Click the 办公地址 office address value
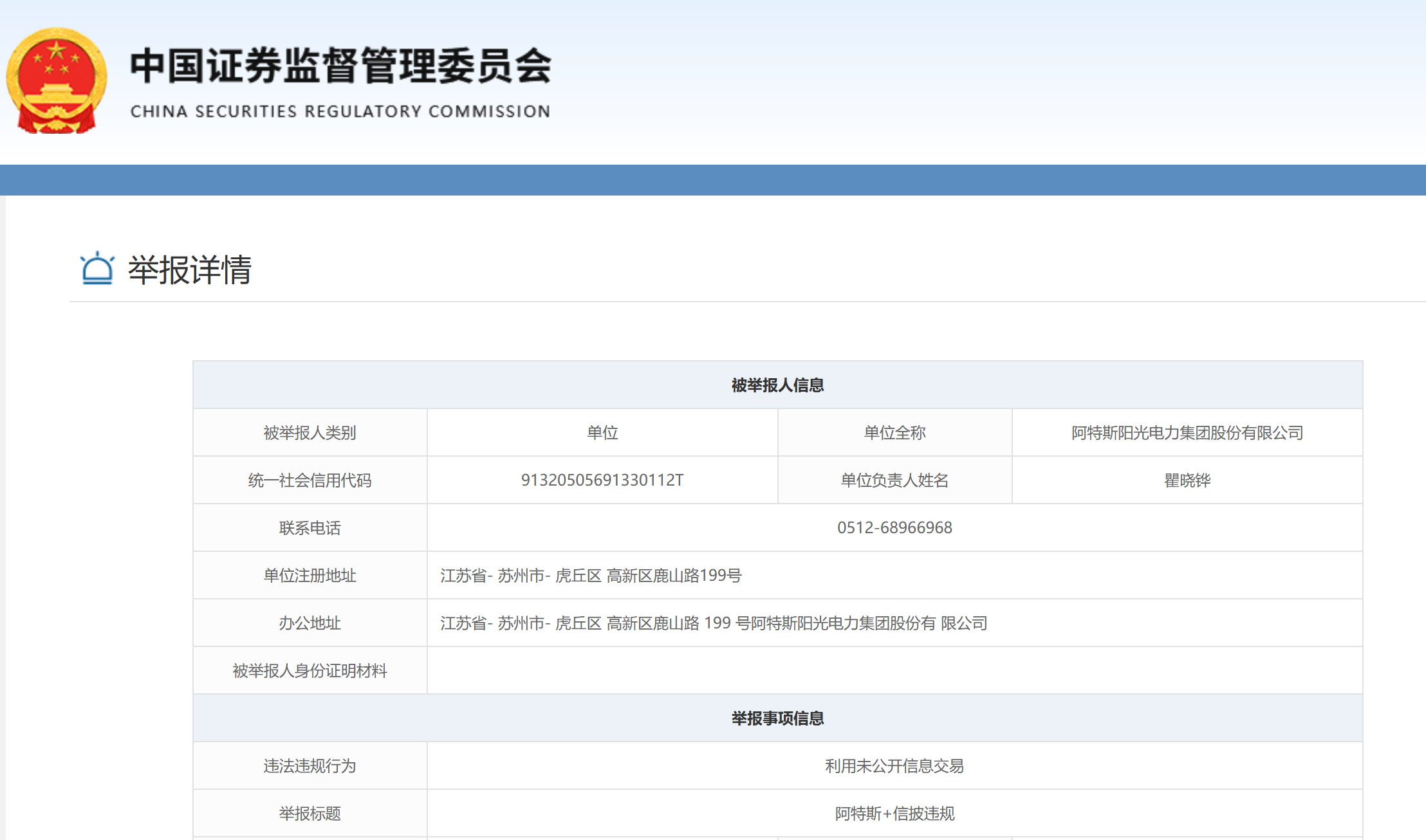 click(x=713, y=623)
